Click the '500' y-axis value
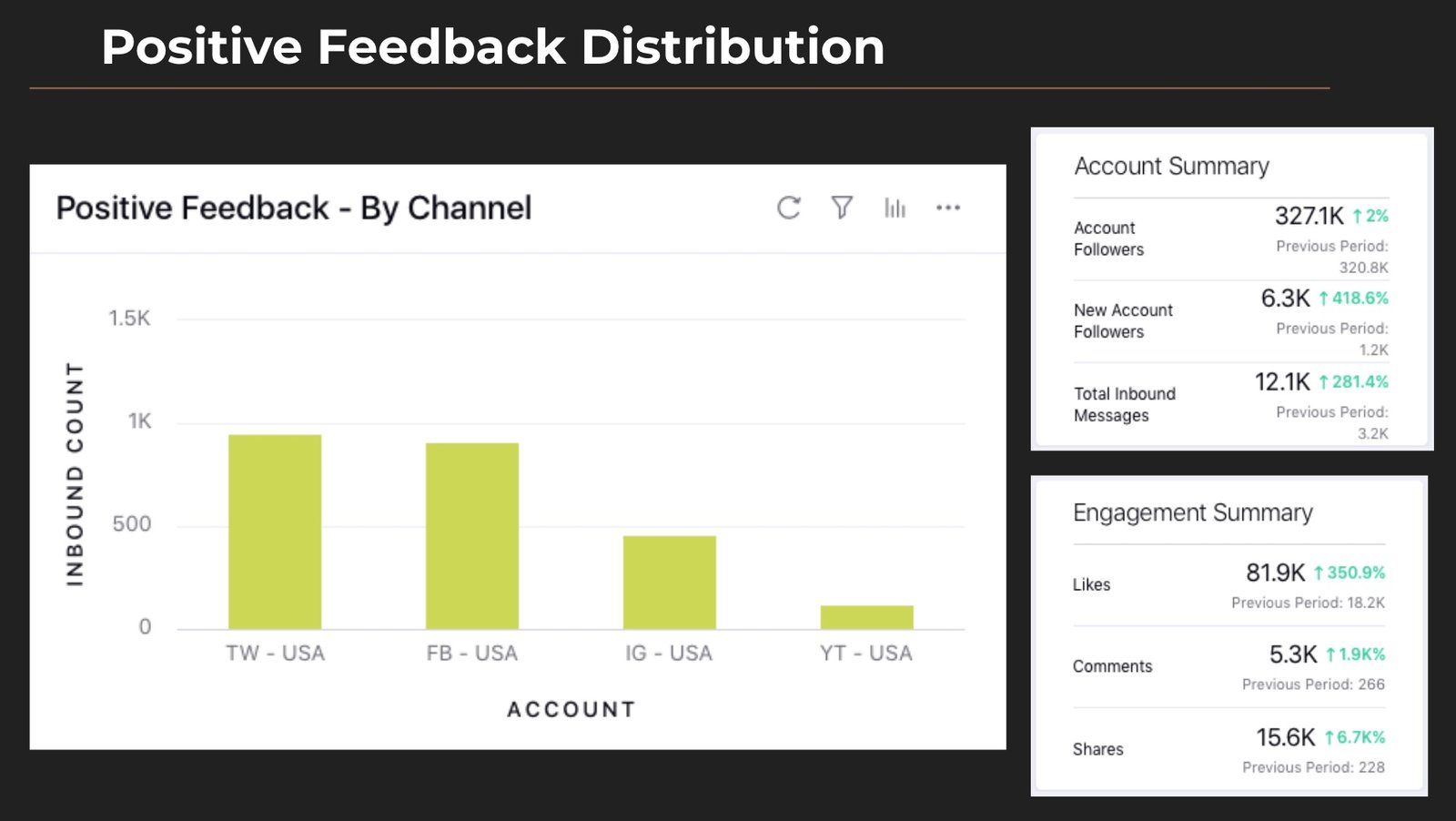Viewport: 1456px width, 821px height. (132, 524)
